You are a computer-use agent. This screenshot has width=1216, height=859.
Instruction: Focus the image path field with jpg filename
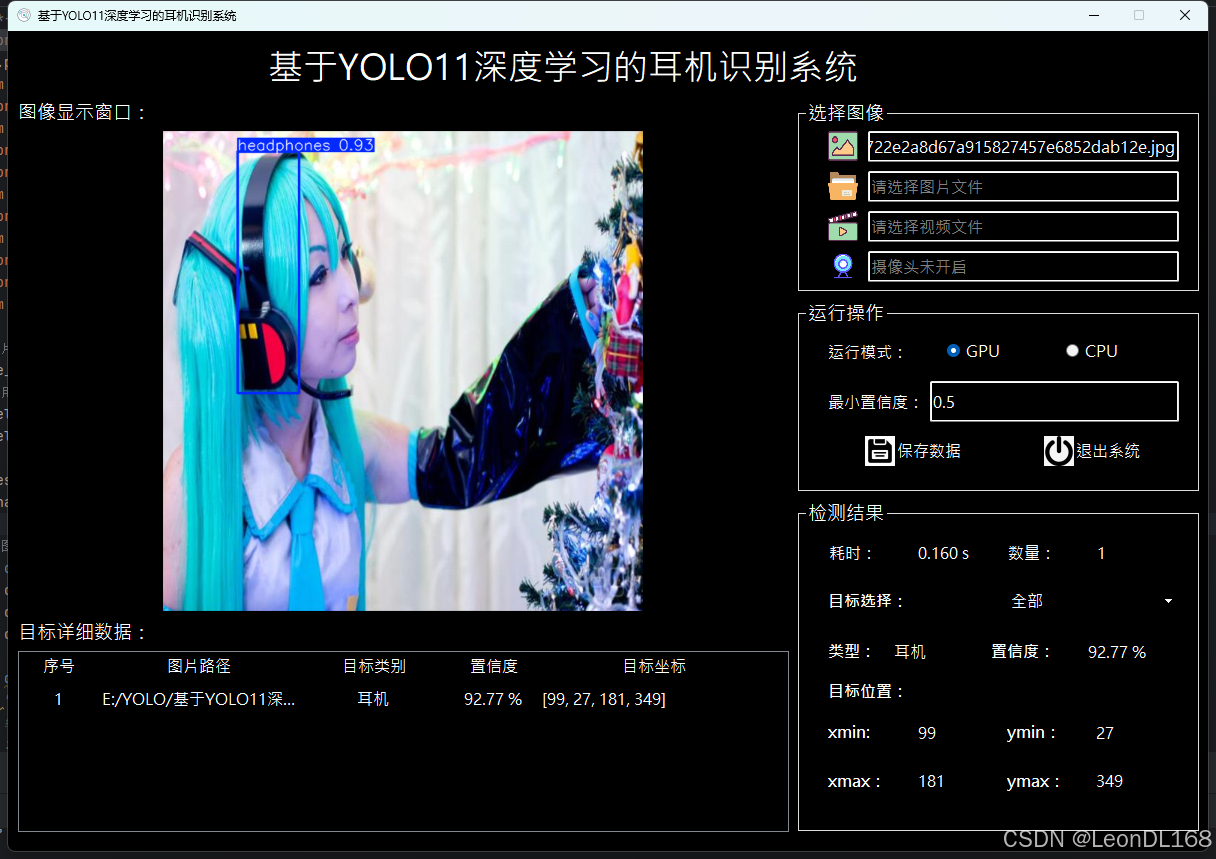pyautogui.click(x=1023, y=147)
